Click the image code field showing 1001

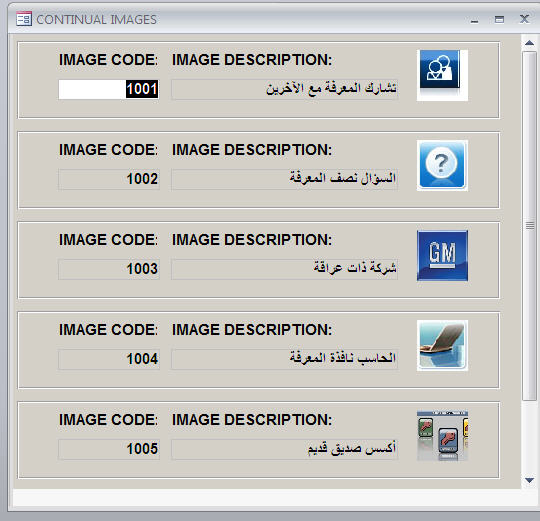coord(109,89)
